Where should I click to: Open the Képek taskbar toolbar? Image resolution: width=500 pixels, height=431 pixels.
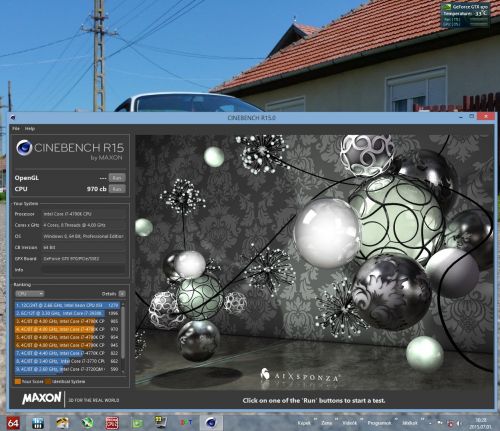coord(304,423)
